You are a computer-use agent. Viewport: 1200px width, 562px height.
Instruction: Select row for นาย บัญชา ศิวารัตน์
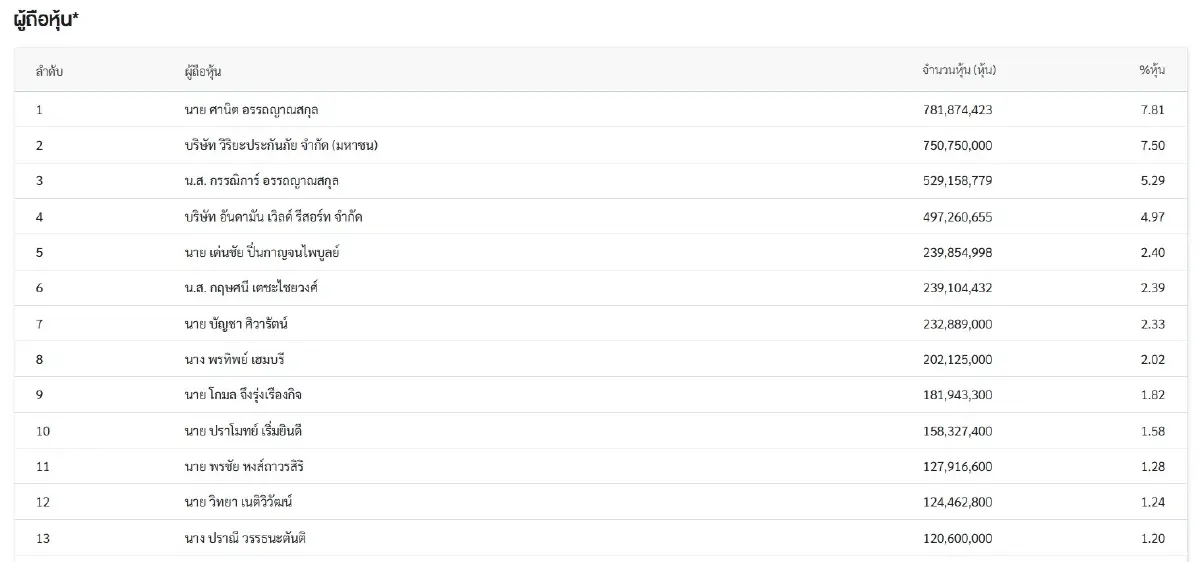click(601, 324)
